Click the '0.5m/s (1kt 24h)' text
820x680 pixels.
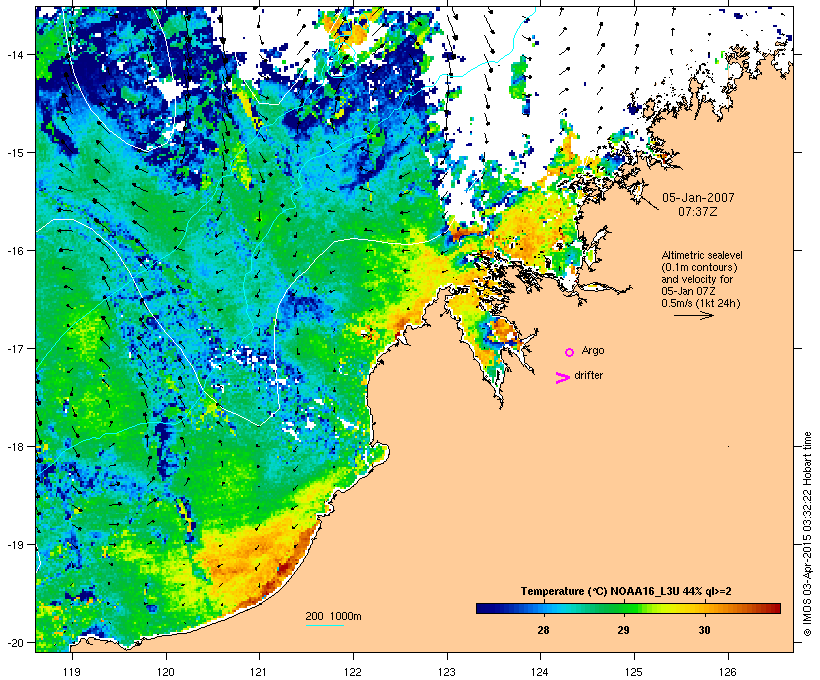click(701, 303)
